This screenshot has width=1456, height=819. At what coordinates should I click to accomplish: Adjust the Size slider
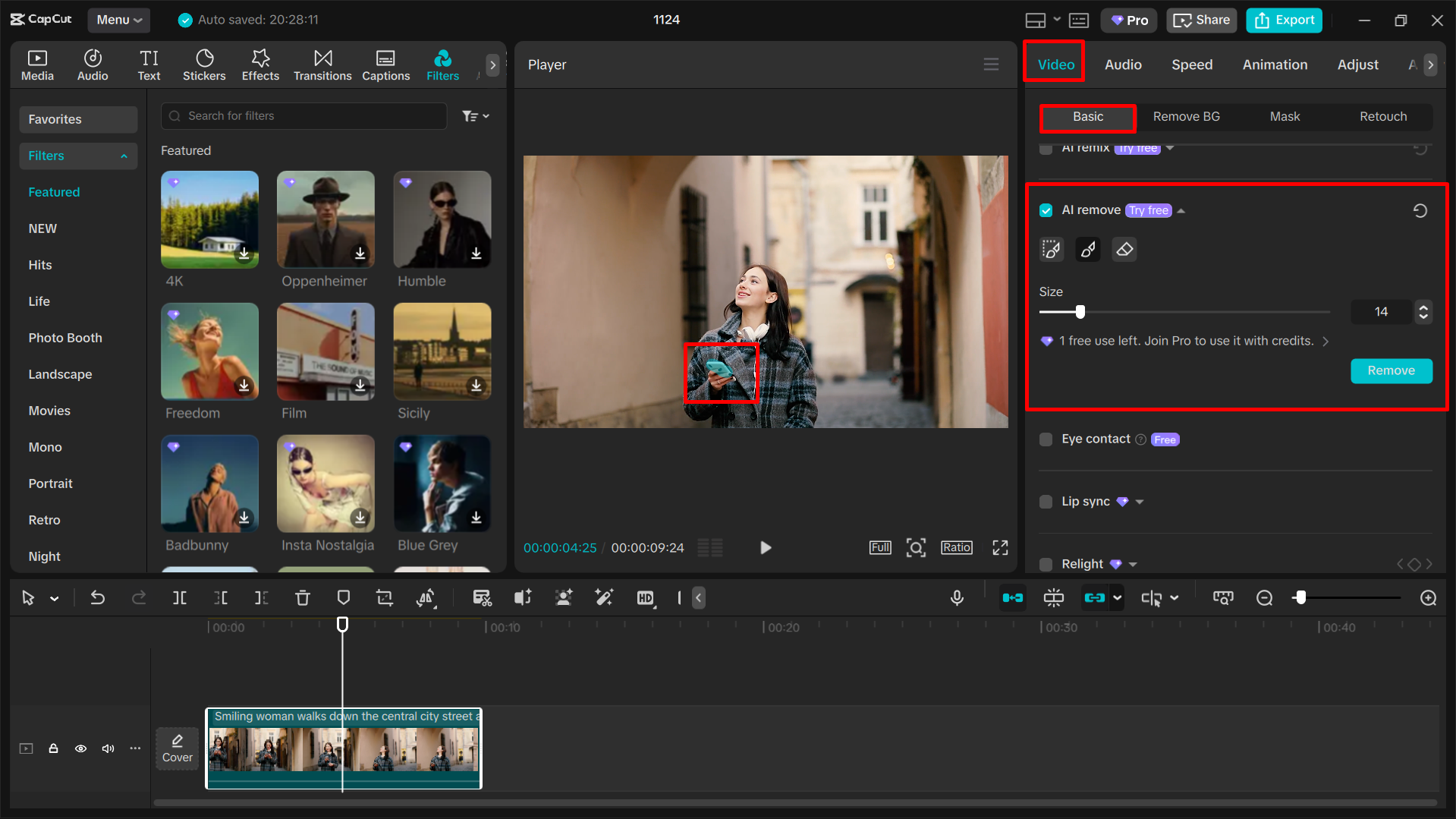pos(1080,311)
